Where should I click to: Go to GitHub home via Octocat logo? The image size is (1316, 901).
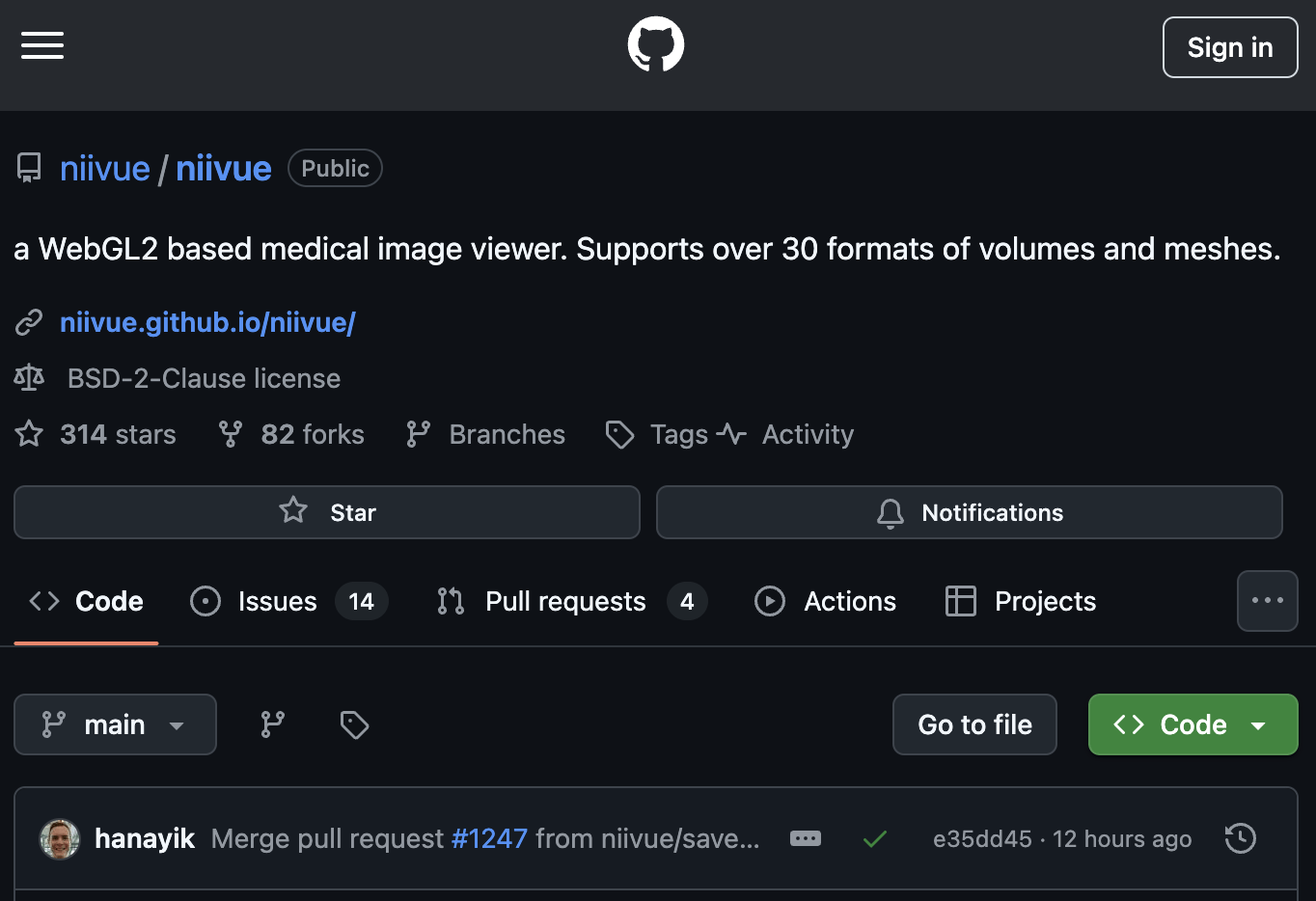pyautogui.click(x=656, y=44)
